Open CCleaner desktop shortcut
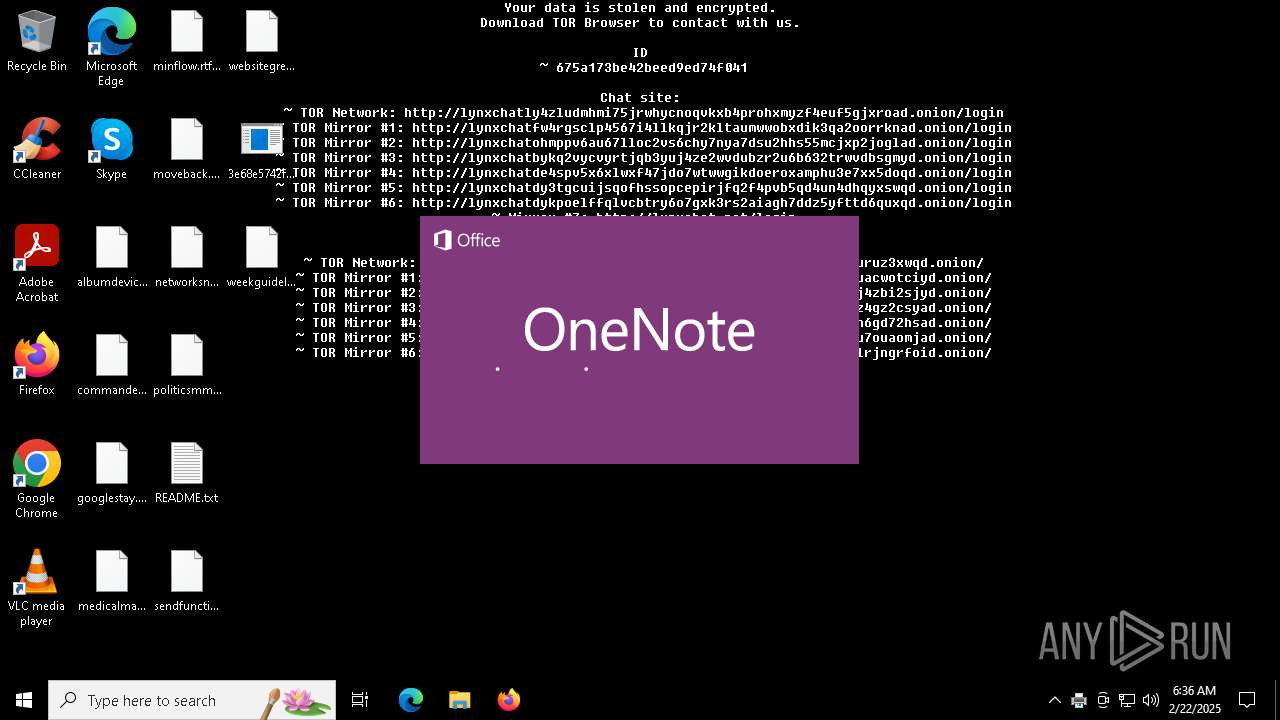The width and height of the screenshot is (1280, 720). (37, 149)
